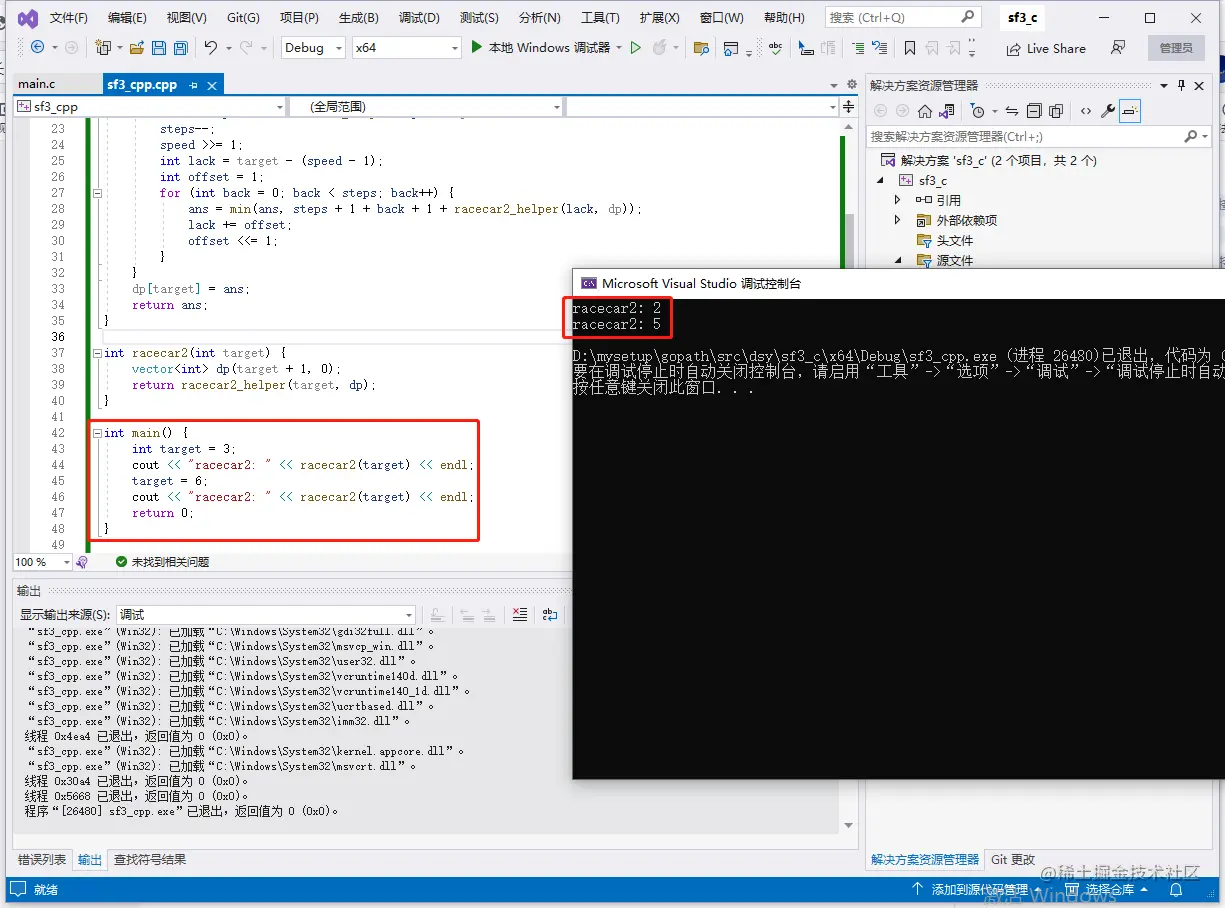Image resolution: width=1225 pixels, height=908 pixels.
Task: Click the Solution Explorer home icon
Action: click(925, 111)
